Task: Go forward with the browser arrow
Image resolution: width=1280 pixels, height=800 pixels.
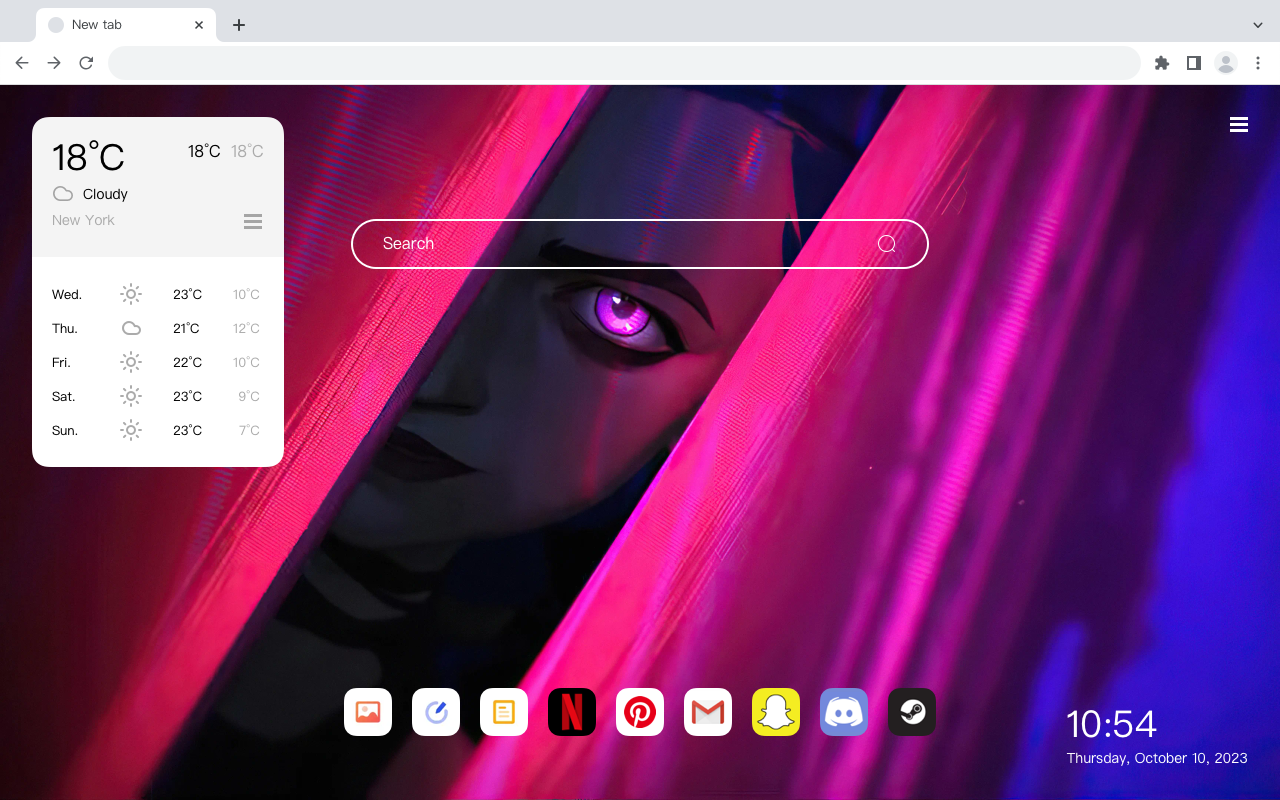Action: point(54,63)
